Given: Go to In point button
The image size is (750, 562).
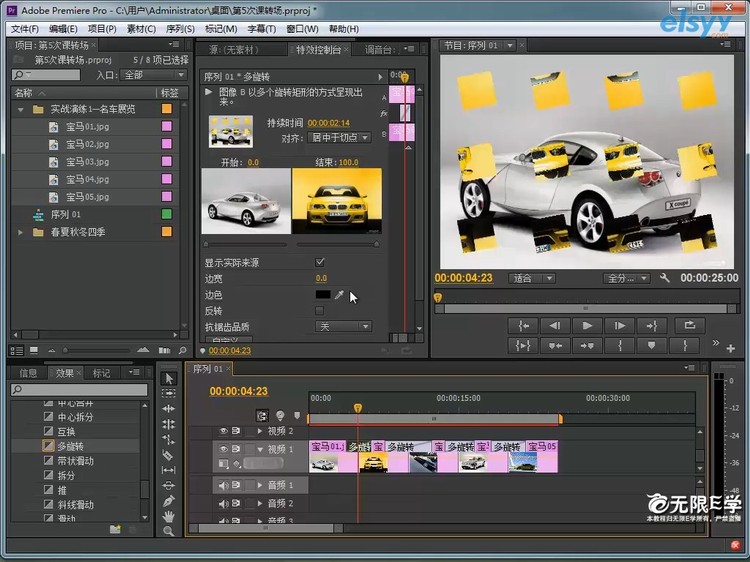Looking at the screenshot, I should (523, 326).
